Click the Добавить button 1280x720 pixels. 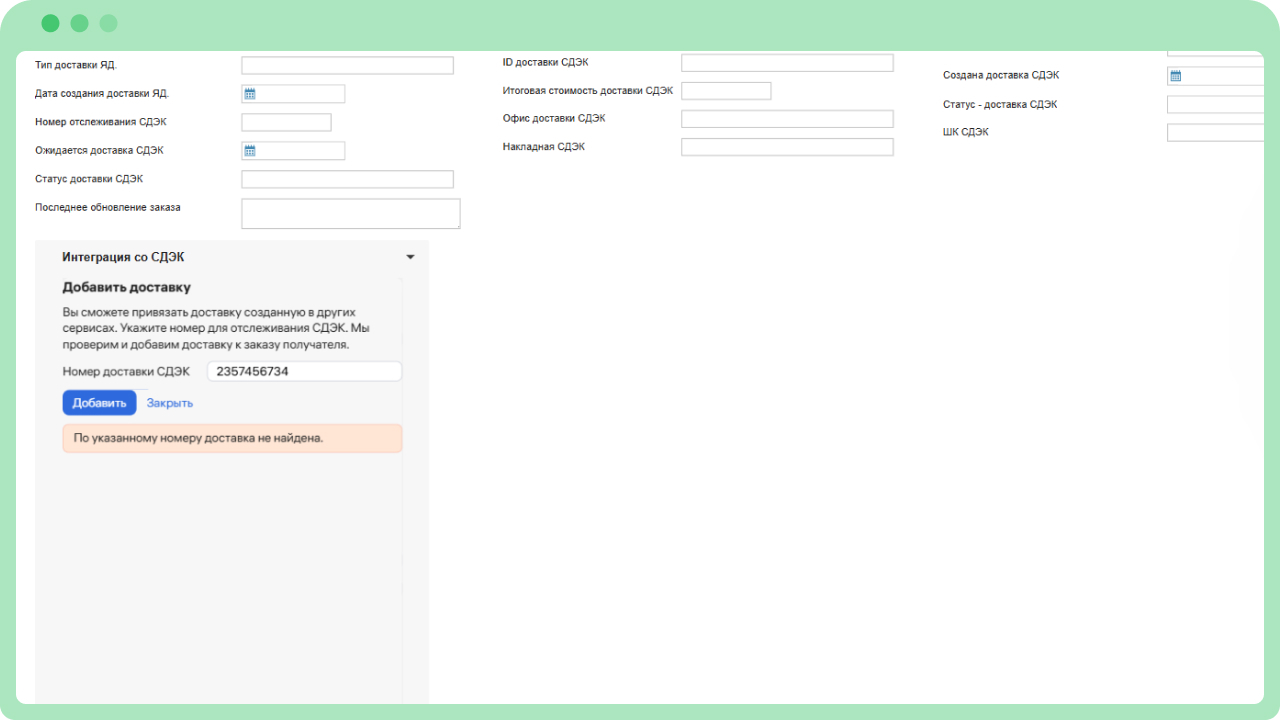point(99,403)
